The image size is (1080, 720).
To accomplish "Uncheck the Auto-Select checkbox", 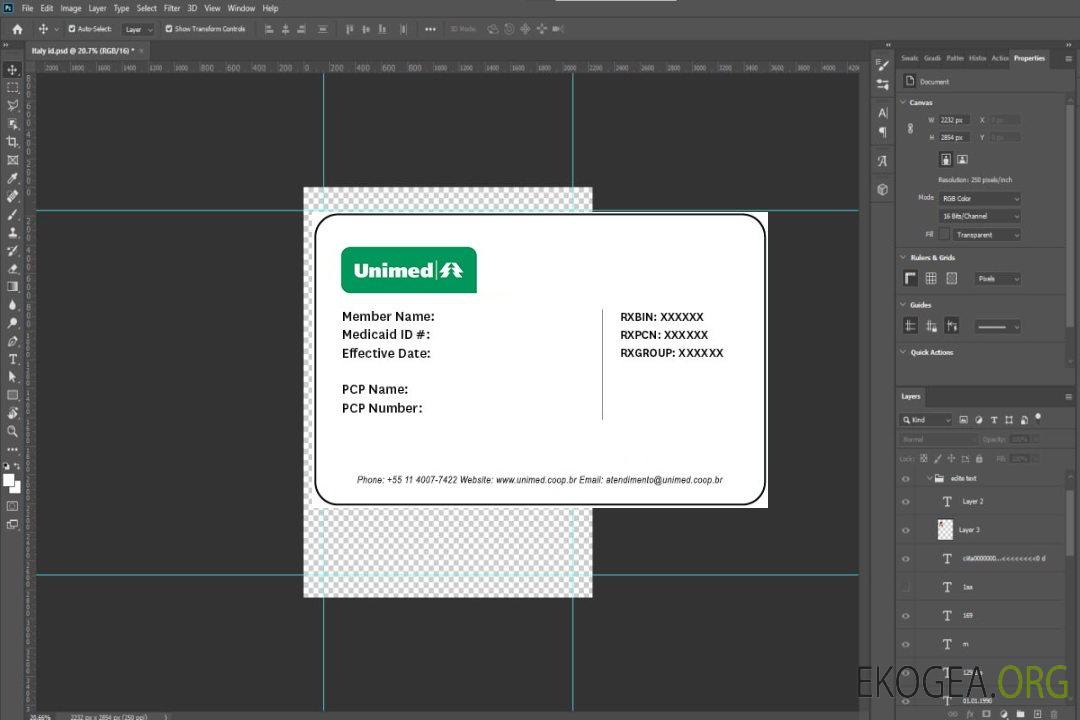I will click(72, 29).
